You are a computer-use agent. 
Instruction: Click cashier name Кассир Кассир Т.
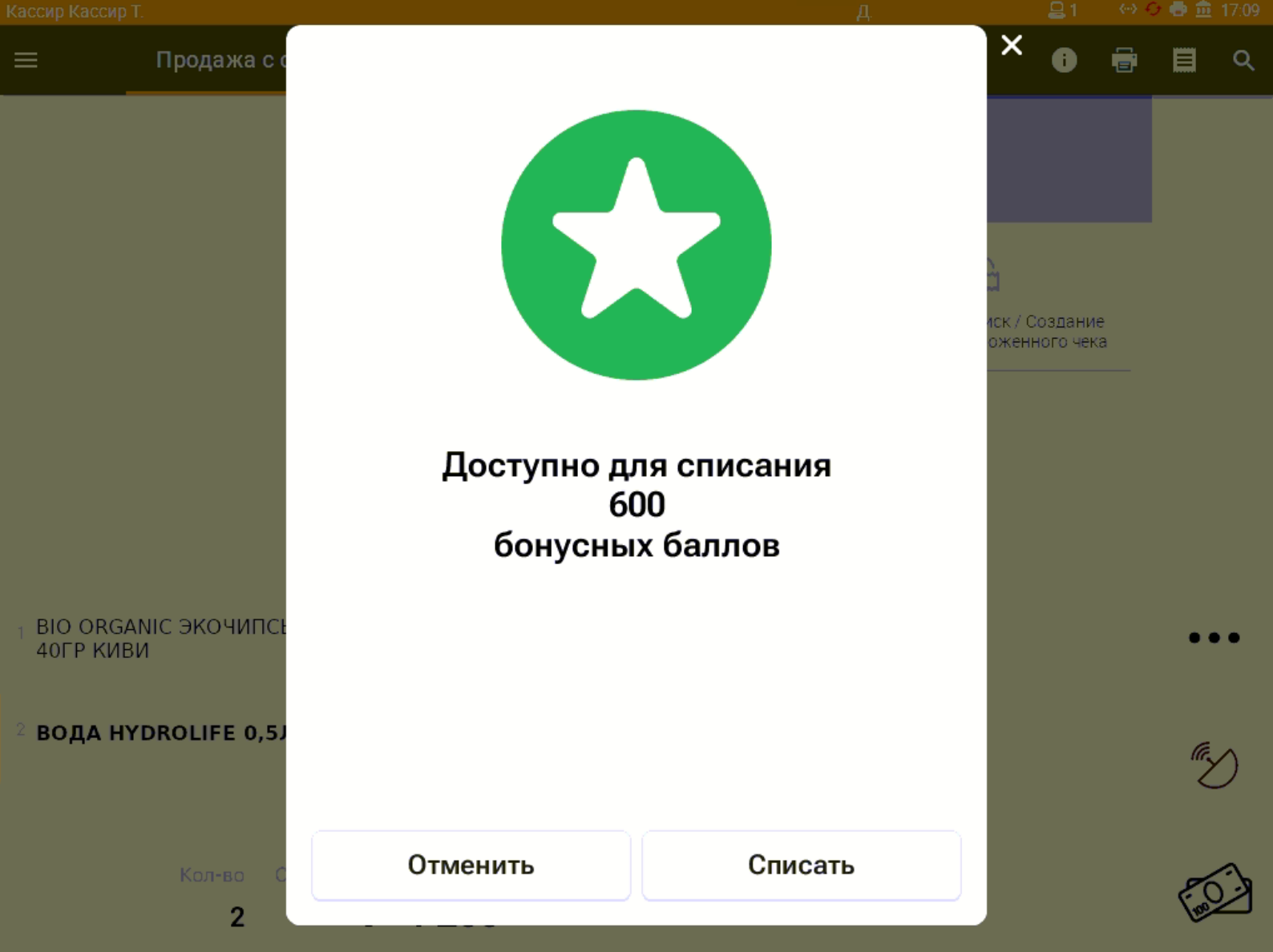tap(75, 11)
